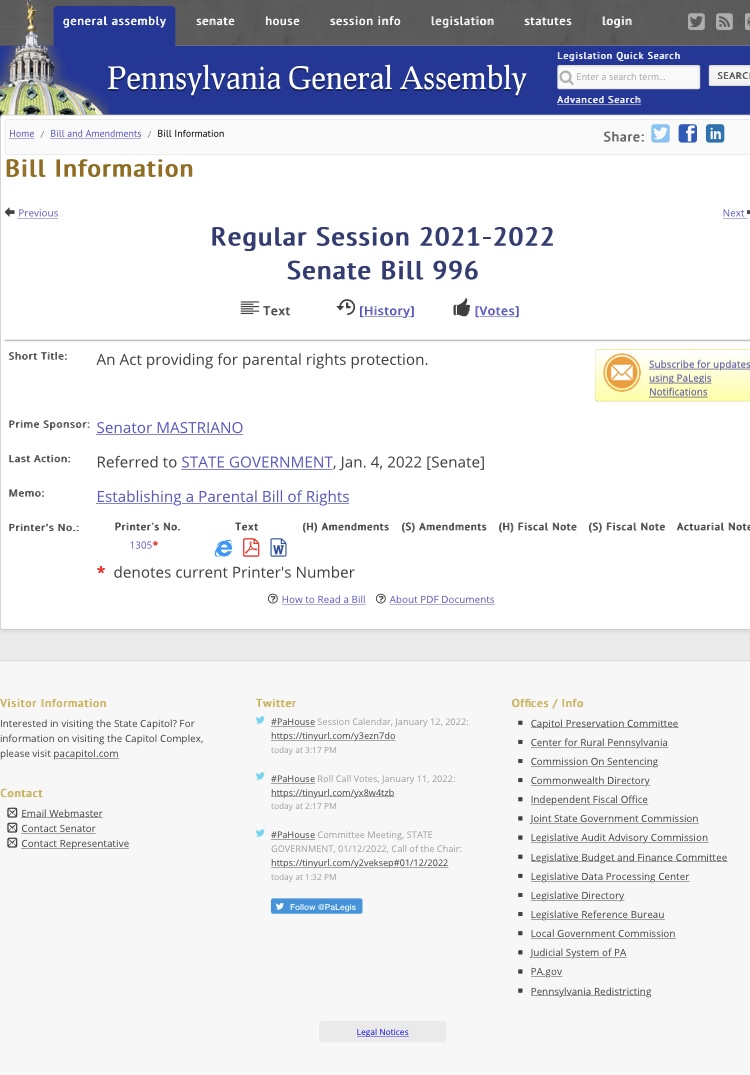Open the house menu
This screenshot has height=1075, width=750.
click(x=282, y=21)
